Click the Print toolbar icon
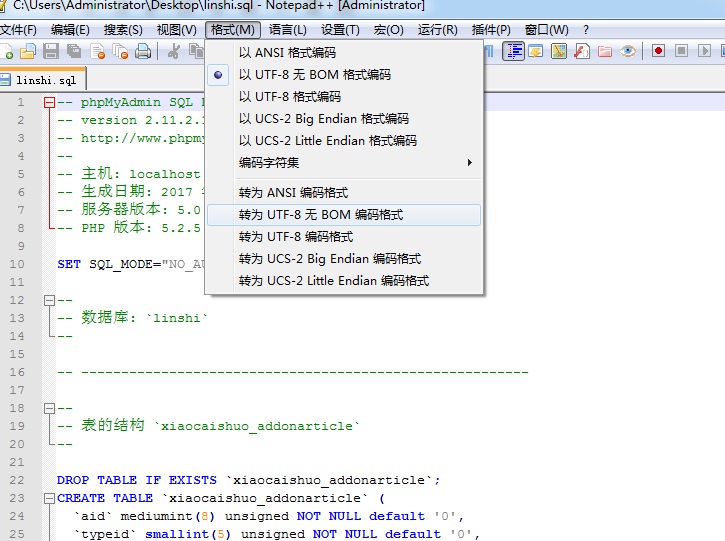 click(143, 51)
